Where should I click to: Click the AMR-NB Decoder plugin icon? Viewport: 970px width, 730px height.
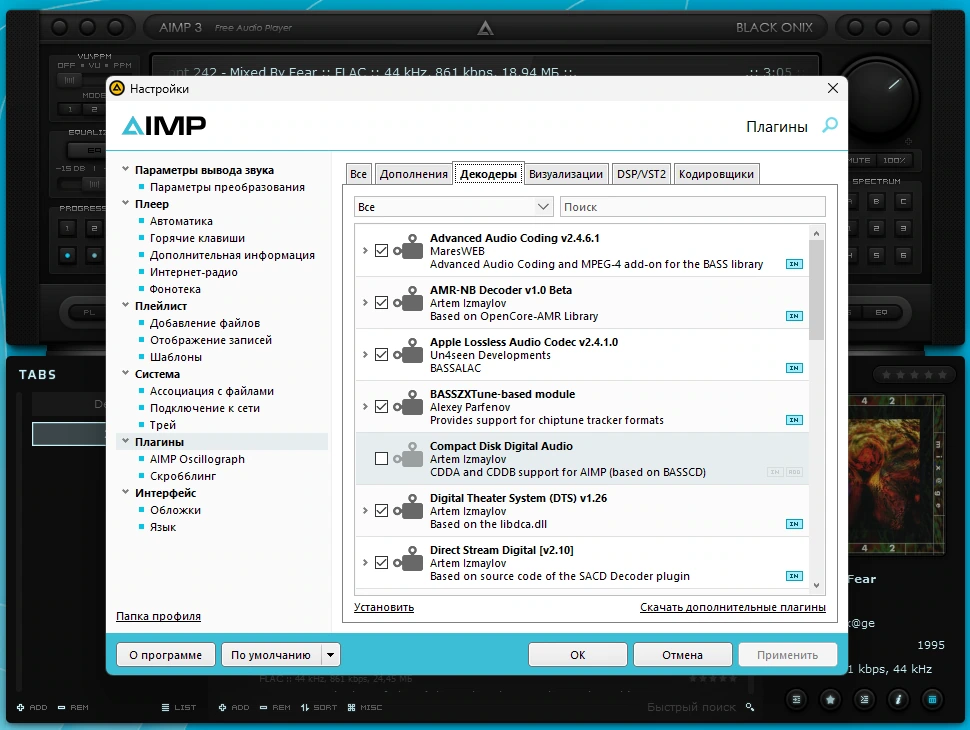(x=408, y=298)
